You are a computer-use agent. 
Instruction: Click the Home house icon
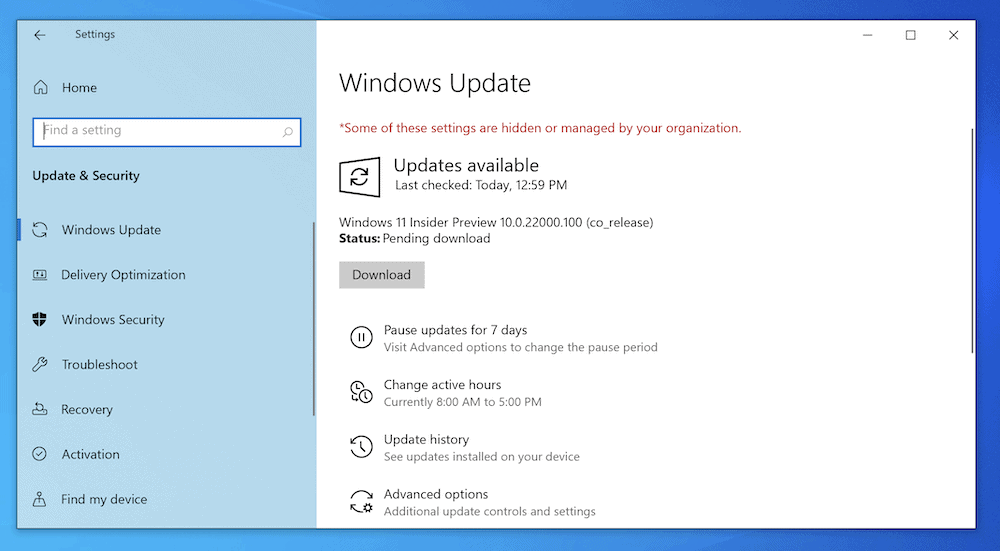[40, 87]
